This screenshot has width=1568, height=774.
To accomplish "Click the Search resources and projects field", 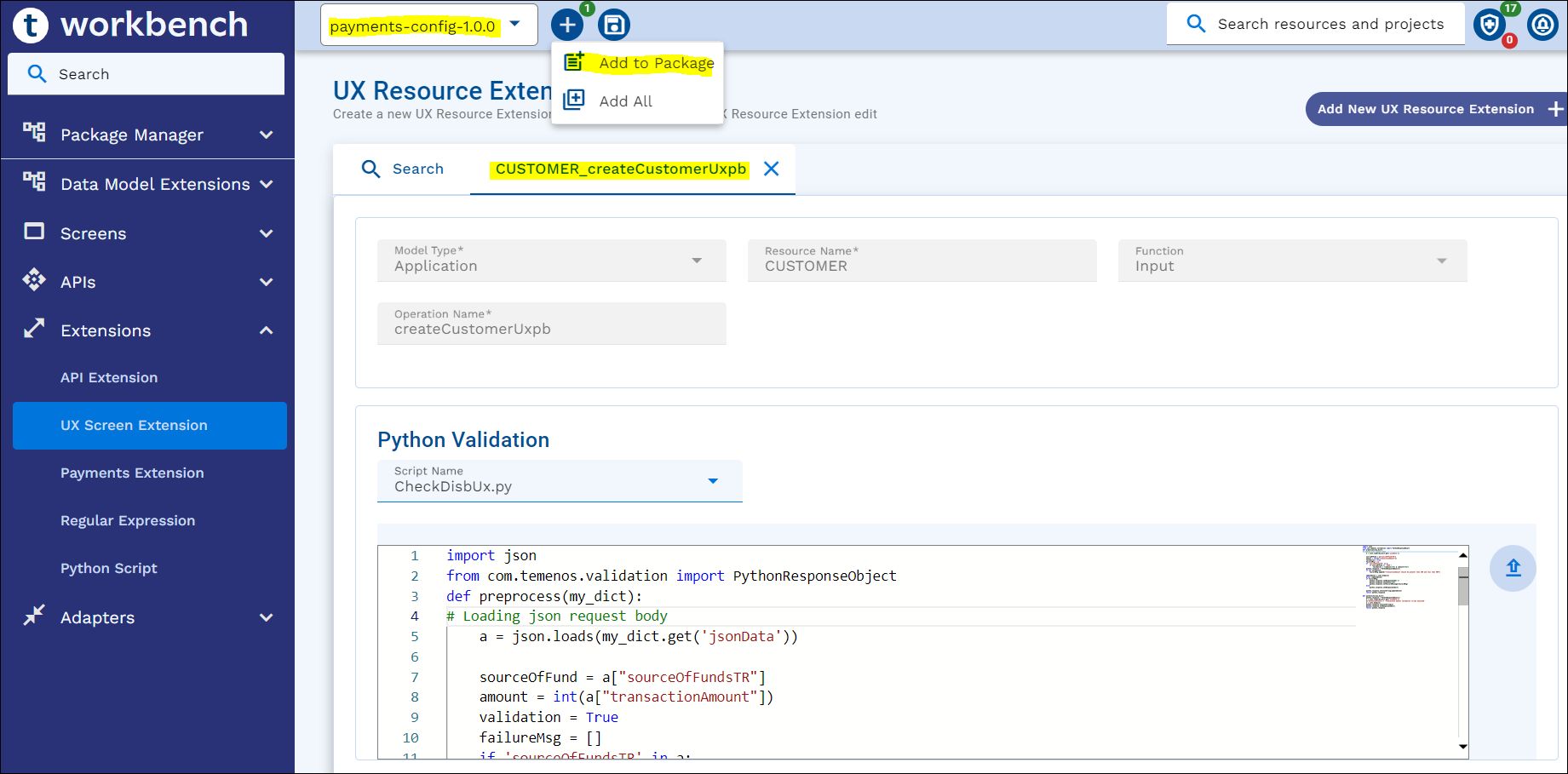I will point(1330,24).
